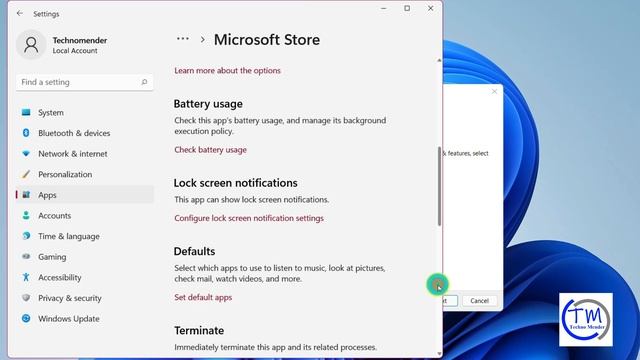Click the System monitor icon

(x=26, y=112)
